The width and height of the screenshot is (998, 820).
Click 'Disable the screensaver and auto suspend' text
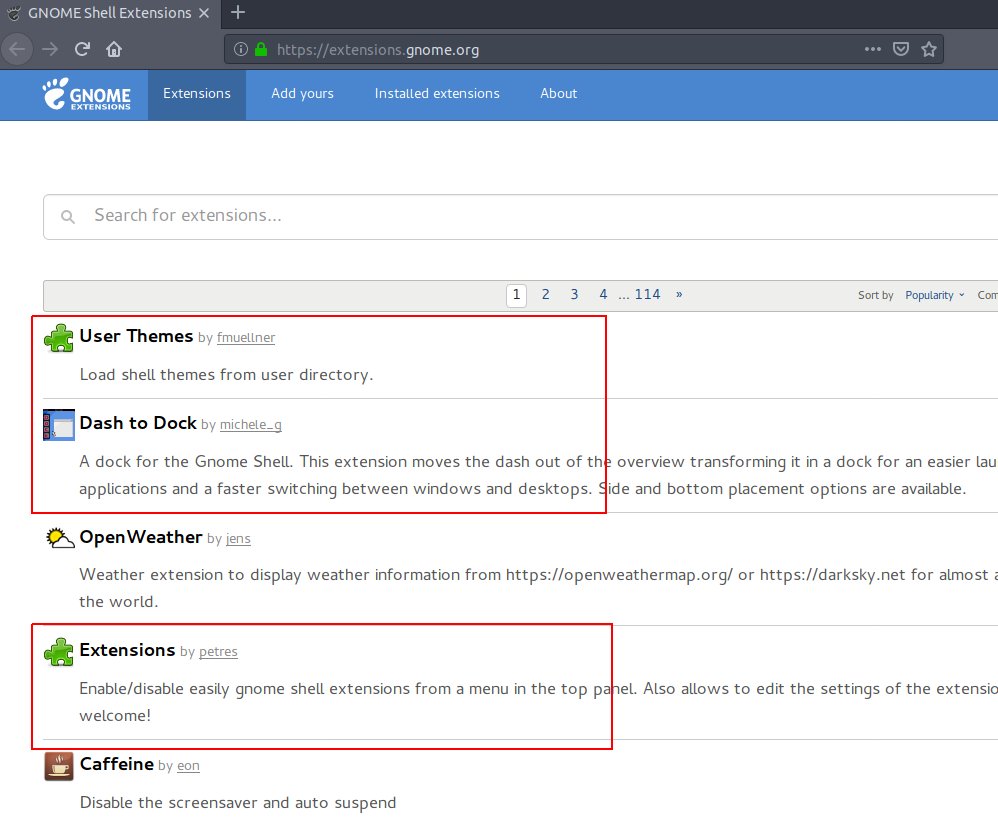click(238, 803)
